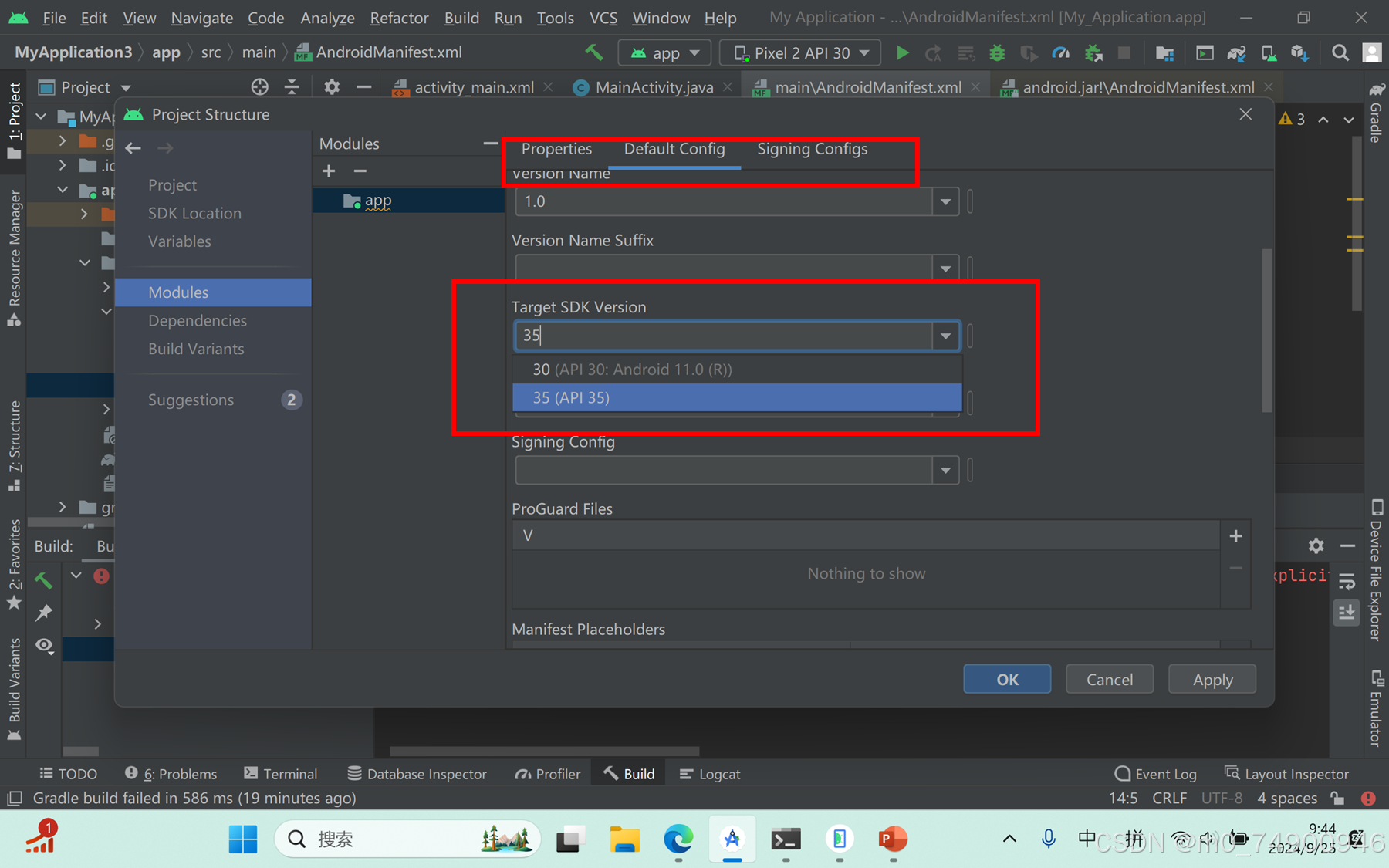The width and height of the screenshot is (1389, 868).
Task: Open the Refactor menu
Action: [398, 17]
